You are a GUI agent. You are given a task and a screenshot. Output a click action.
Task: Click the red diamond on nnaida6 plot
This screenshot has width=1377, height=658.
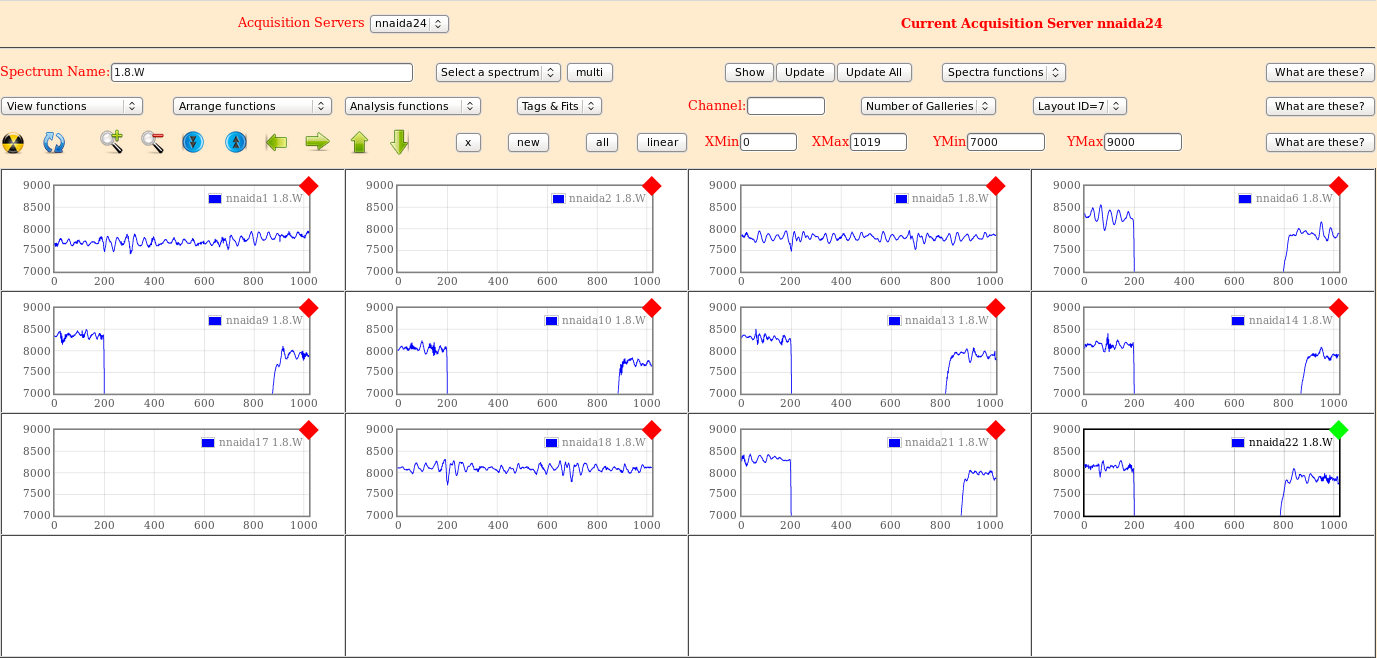[x=1339, y=186]
